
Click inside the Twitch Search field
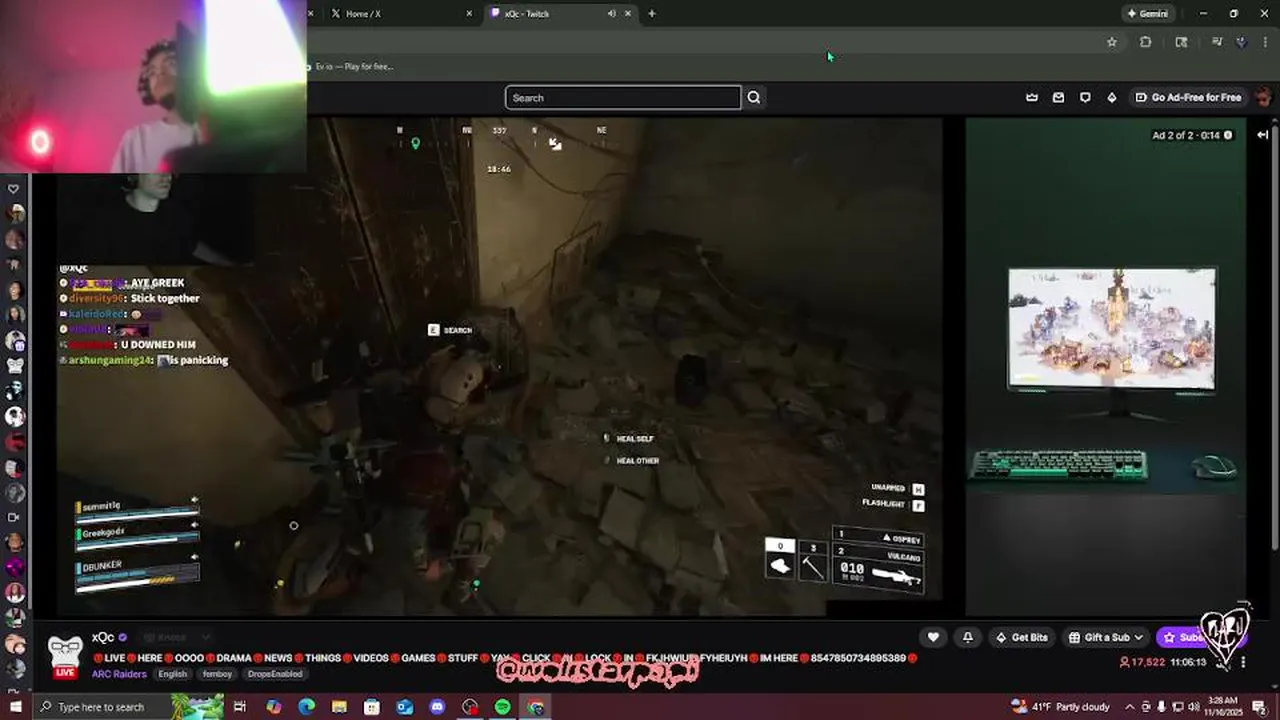click(622, 97)
